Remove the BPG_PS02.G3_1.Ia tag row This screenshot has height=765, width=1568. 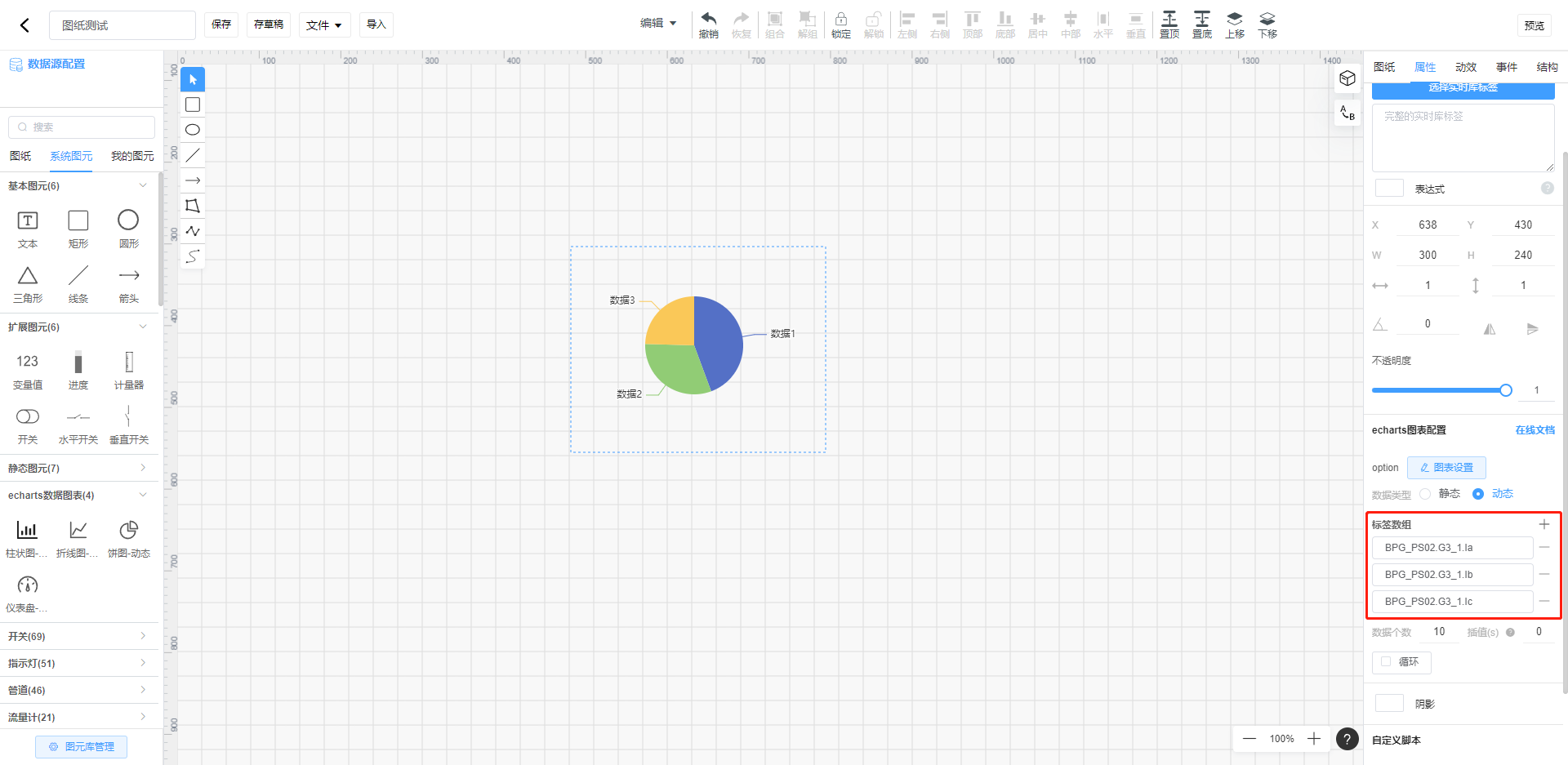1544,547
